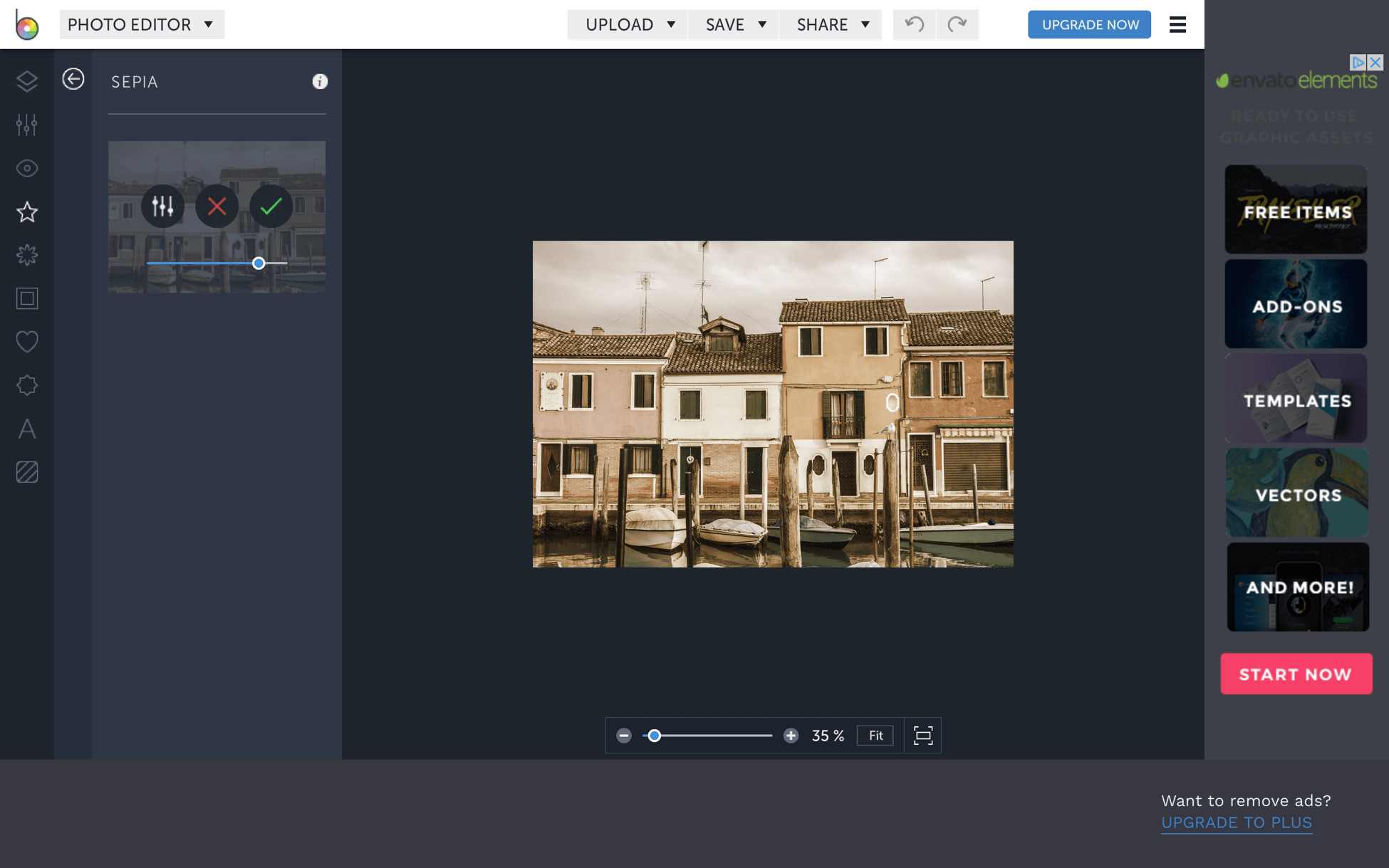The height and width of the screenshot is (868, 1389).
Task: Open the Free Items ad tile
Action: [x=1296, y=209]
